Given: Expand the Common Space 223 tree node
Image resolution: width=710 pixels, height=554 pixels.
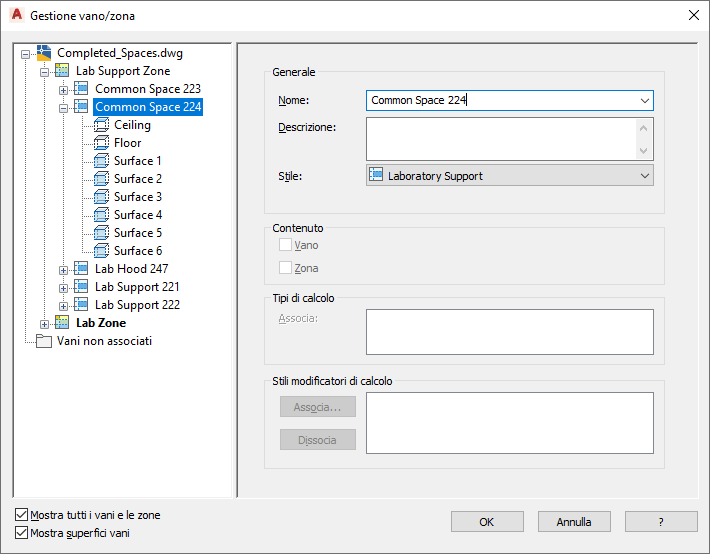Looking at the screenshot, I should 63,90.
